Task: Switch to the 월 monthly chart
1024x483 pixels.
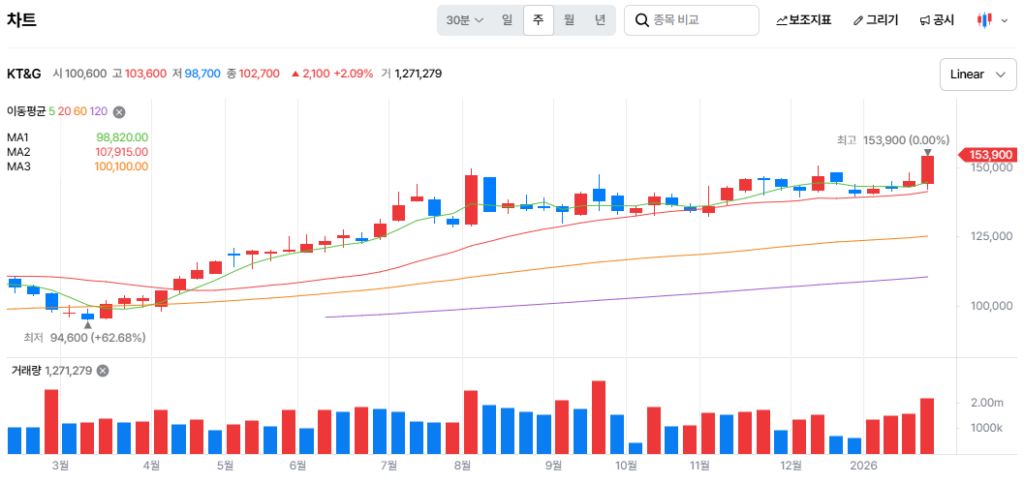Action: pyautogui.click(x=569, y=20)
